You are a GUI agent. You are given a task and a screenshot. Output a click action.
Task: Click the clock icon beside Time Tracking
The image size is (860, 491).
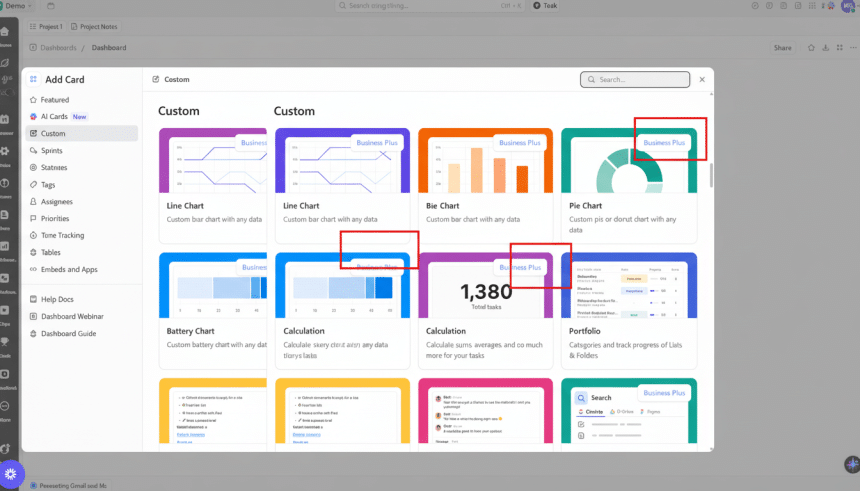[33, 235]
